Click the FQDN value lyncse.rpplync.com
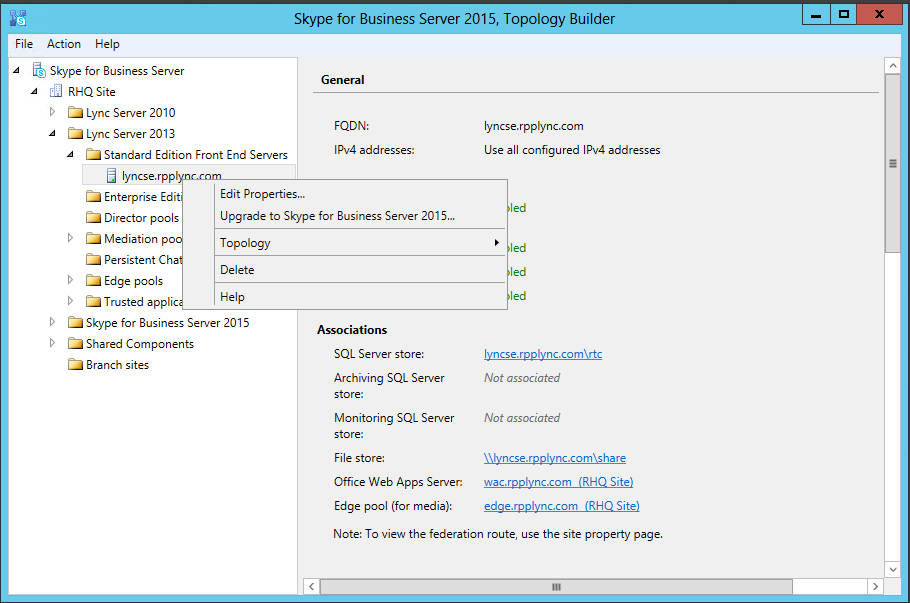 coord(533,126)
